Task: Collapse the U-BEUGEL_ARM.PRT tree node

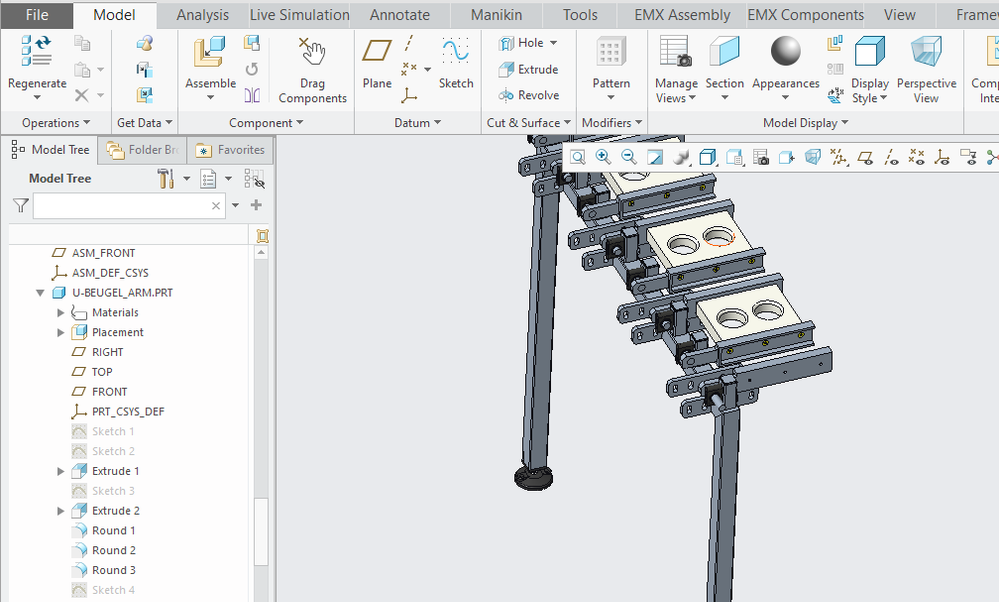Action: point(40,293)
